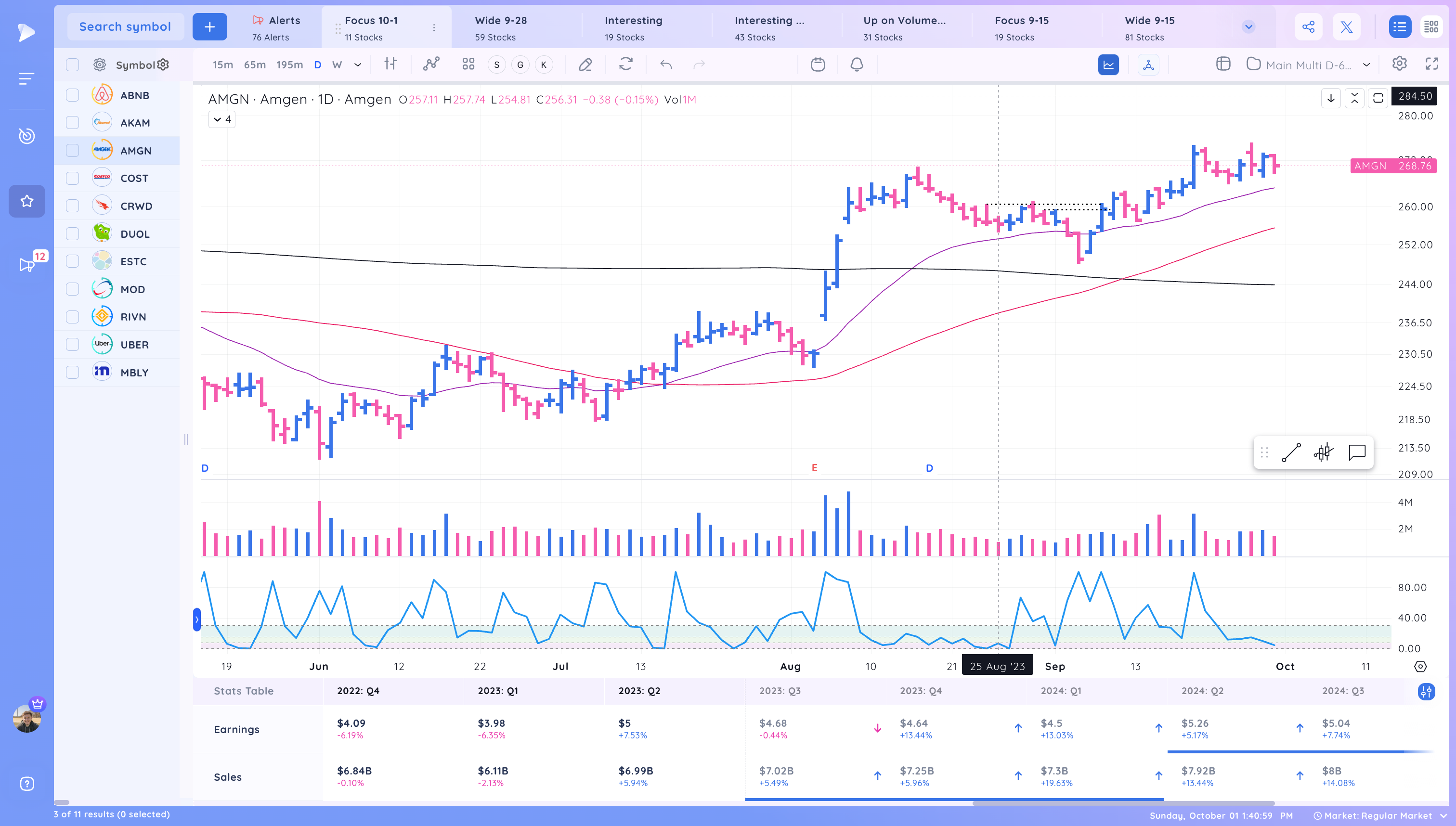Click the K circle toolbar button

pyautogui.click(x=544, y=65)
